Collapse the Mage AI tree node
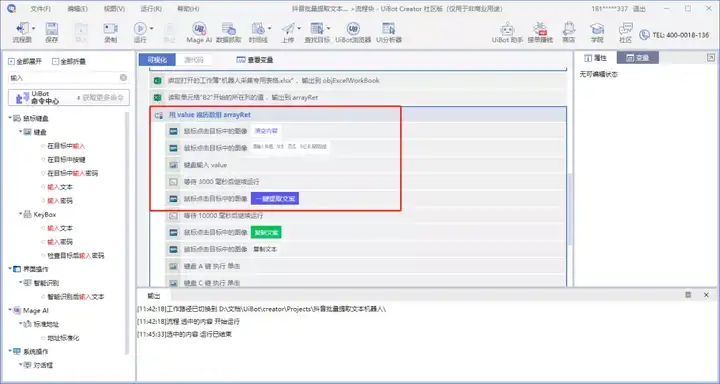The image size is (720, 384). (10, 310)
